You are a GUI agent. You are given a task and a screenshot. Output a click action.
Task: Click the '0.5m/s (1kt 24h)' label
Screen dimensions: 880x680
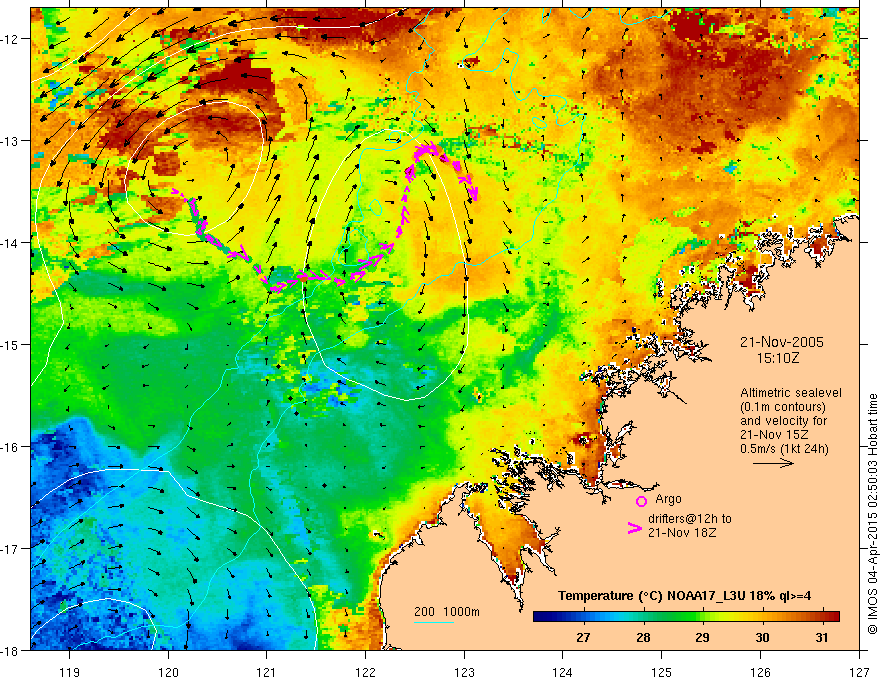784,449
